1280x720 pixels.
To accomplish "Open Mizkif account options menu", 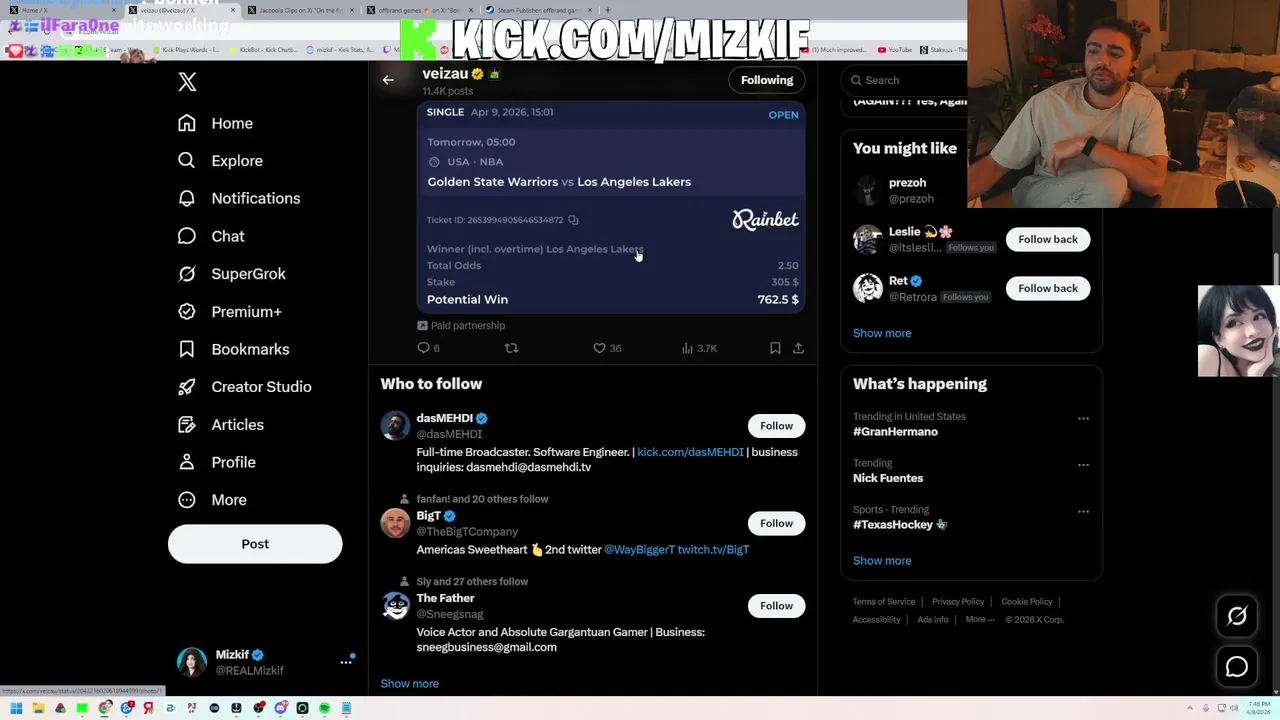I will (x=346, y=662).
